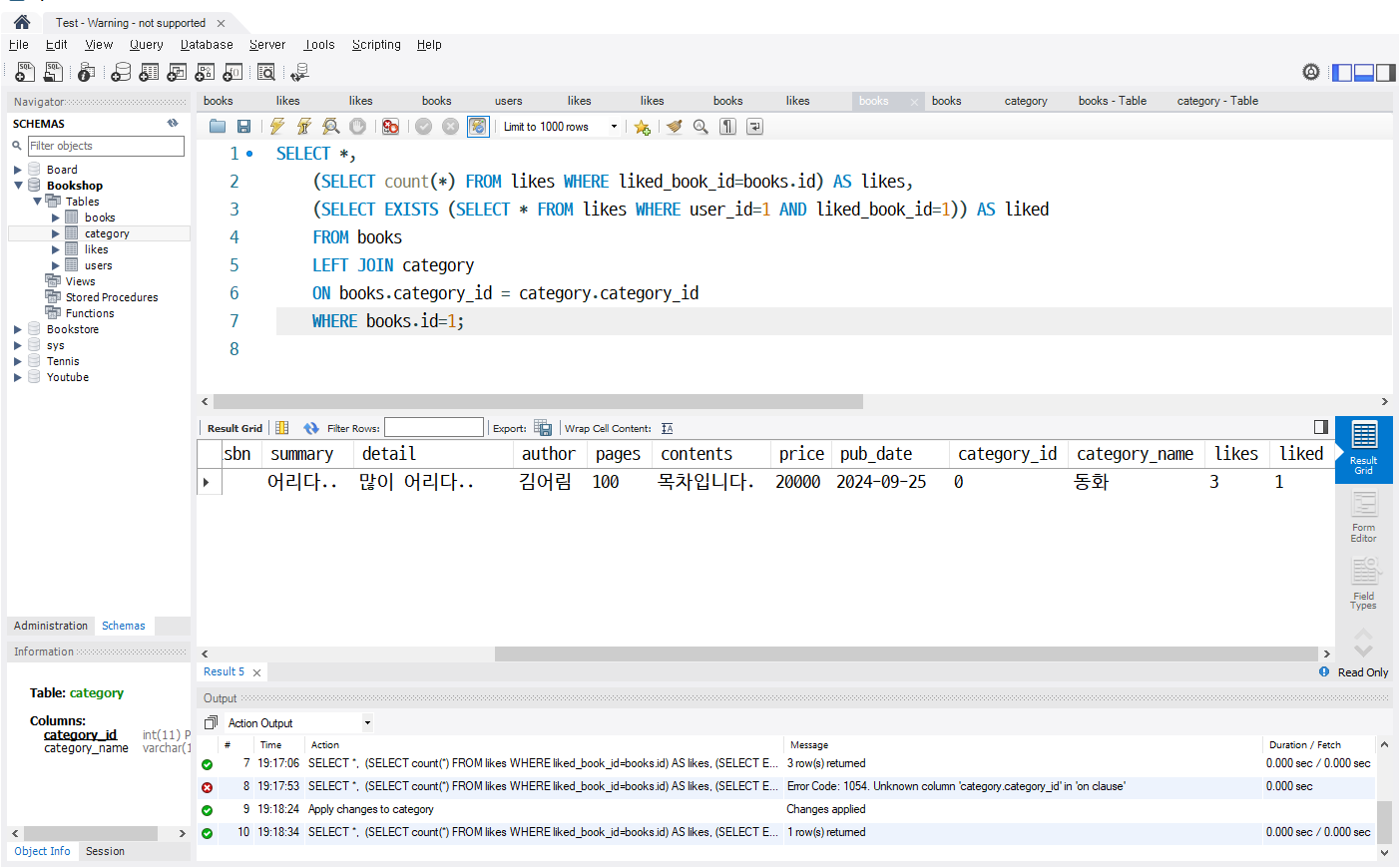
Task: Toggle wrap cell content
Action: pyautogui.click(x=668, y=428)
